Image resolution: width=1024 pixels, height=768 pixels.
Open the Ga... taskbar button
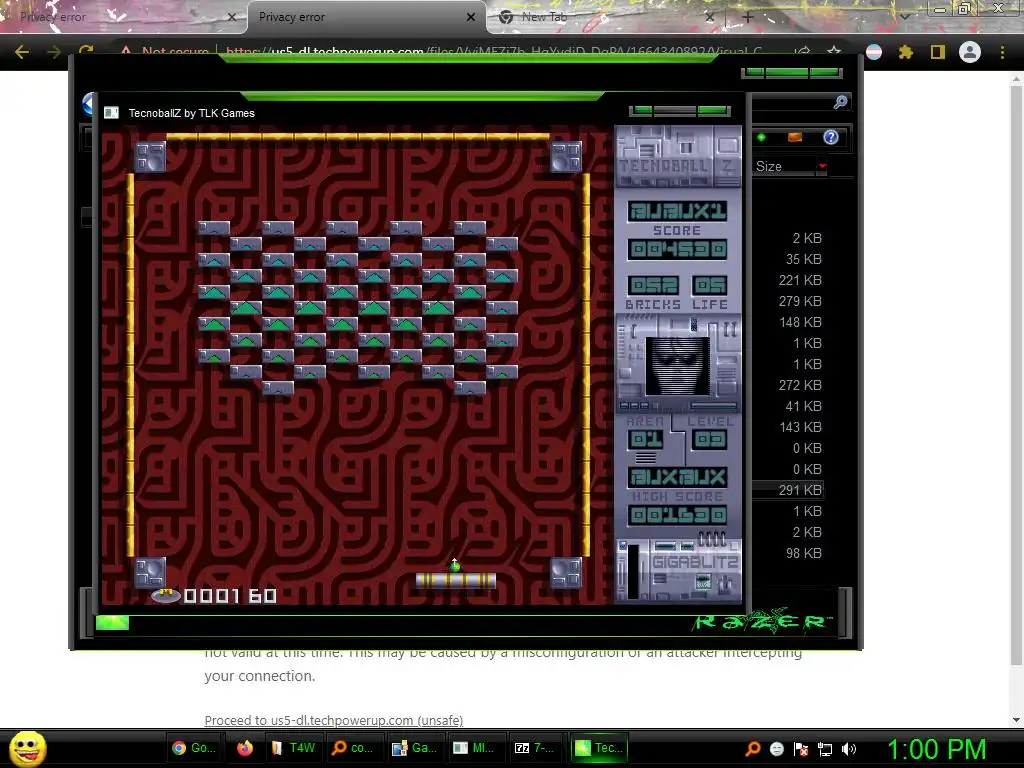(x=414, y=748)
